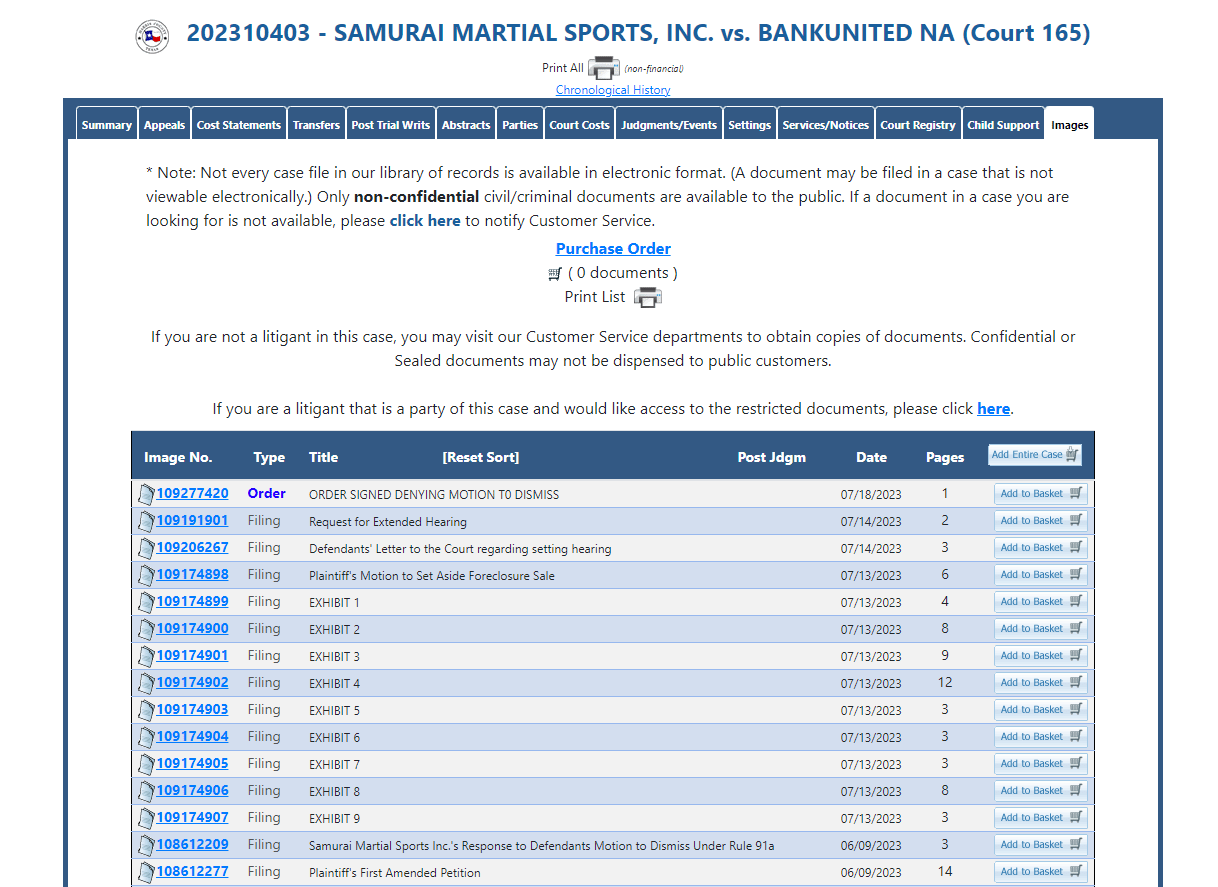Add Defendants' Letter to the Court to basket
The image size is (1218, 887).
(1041, 548)
